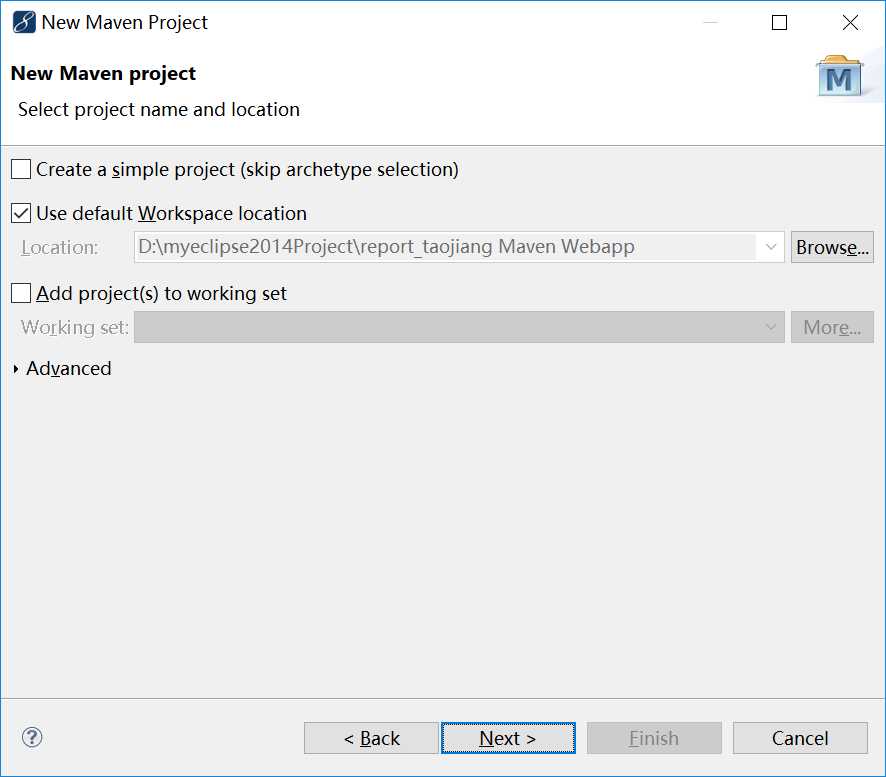886x777 pixels.
Task: Go to previous page with Back
Action: [x=371, y=738]
